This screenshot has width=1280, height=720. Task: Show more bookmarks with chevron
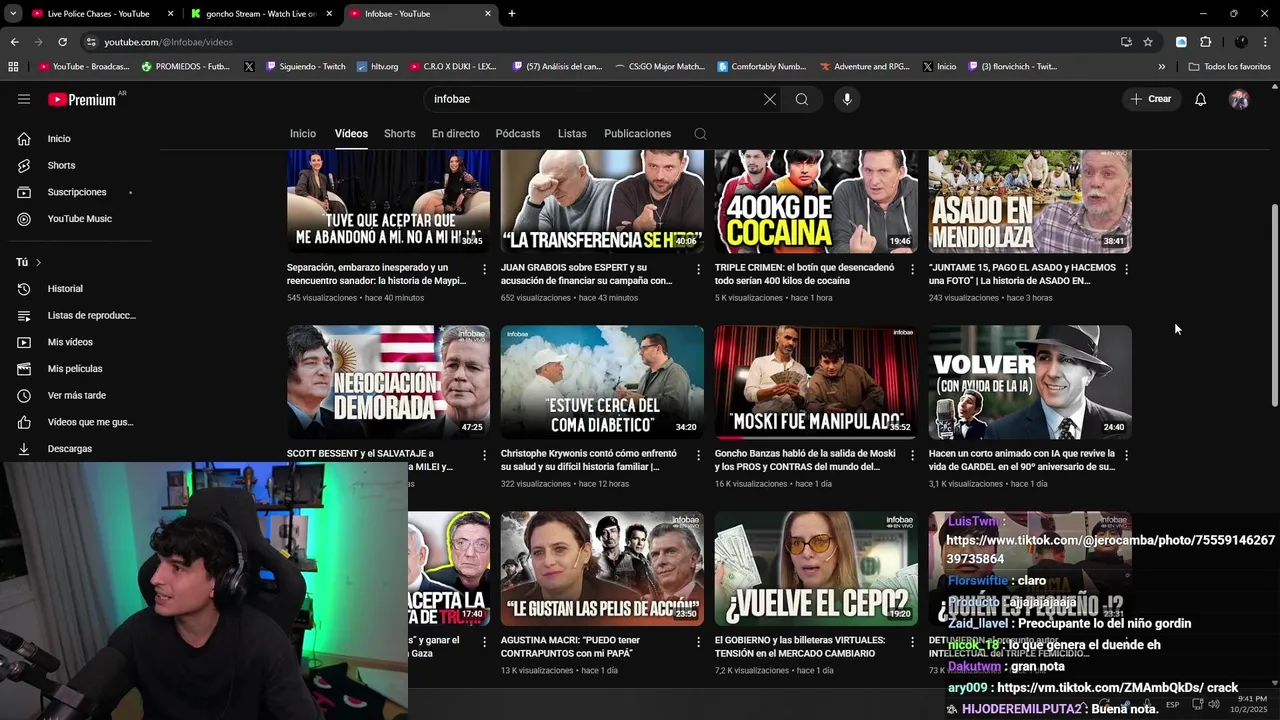coord(1161,67)
